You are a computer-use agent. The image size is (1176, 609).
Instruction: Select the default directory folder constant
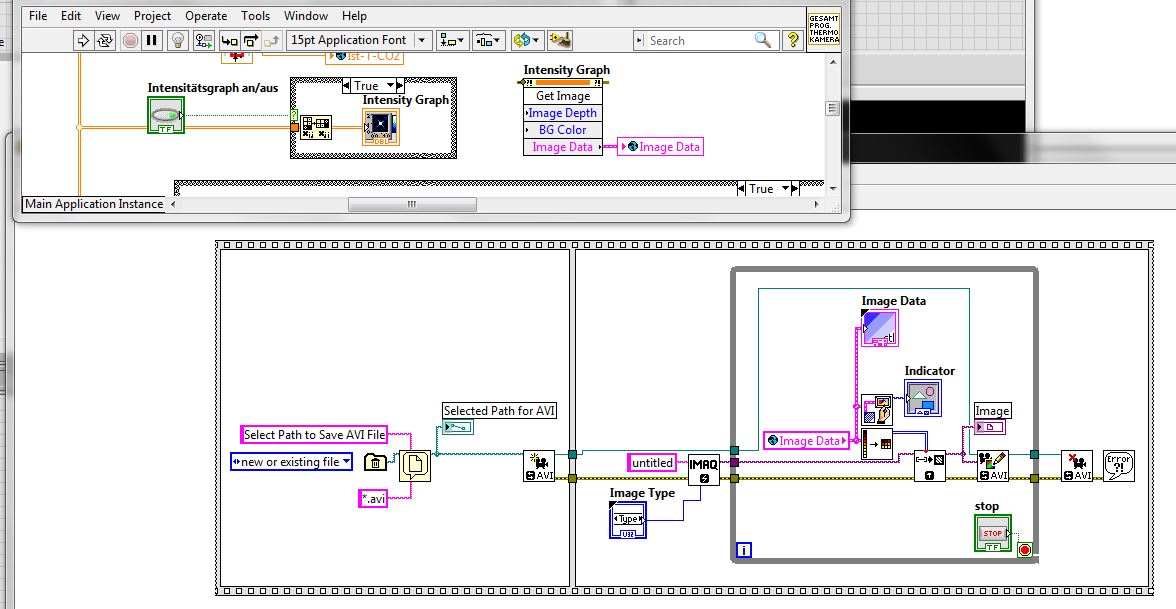[x=375, y=462]
